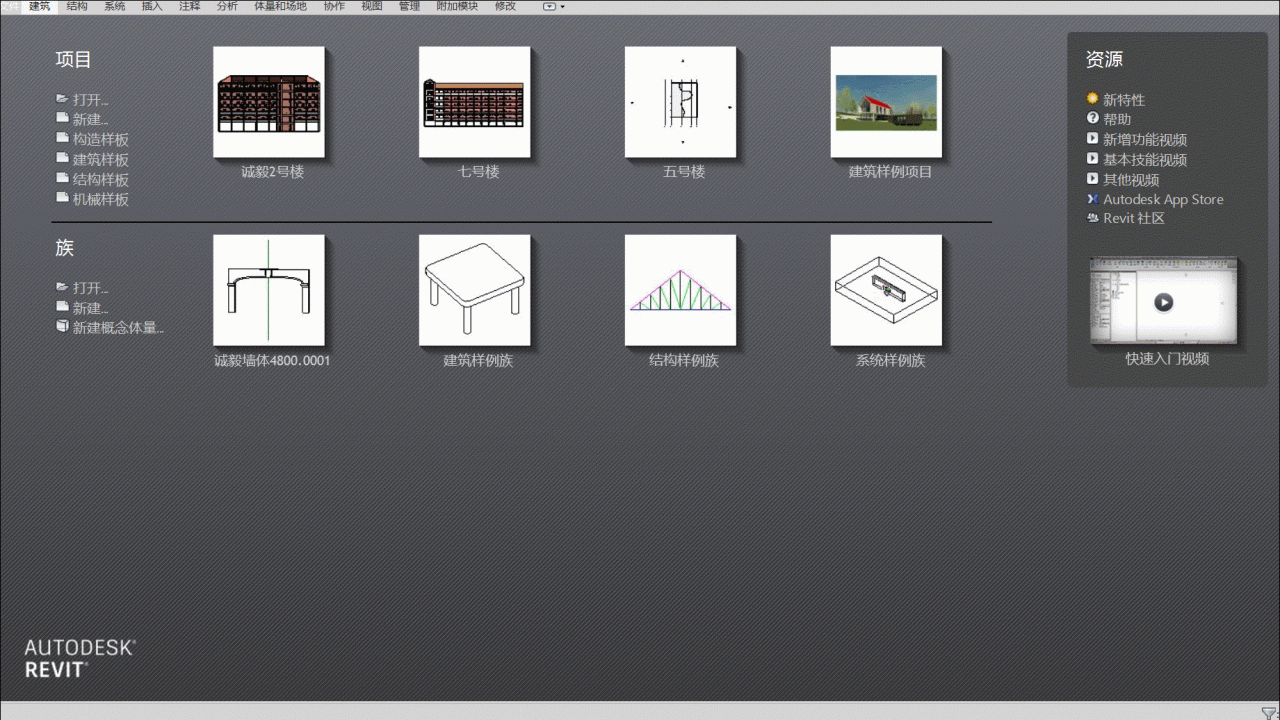The image size is (1280, 720).
Task: Click the 诚毅2号楼 project name label
Action: pyautogui.click(x=272, y=172)
